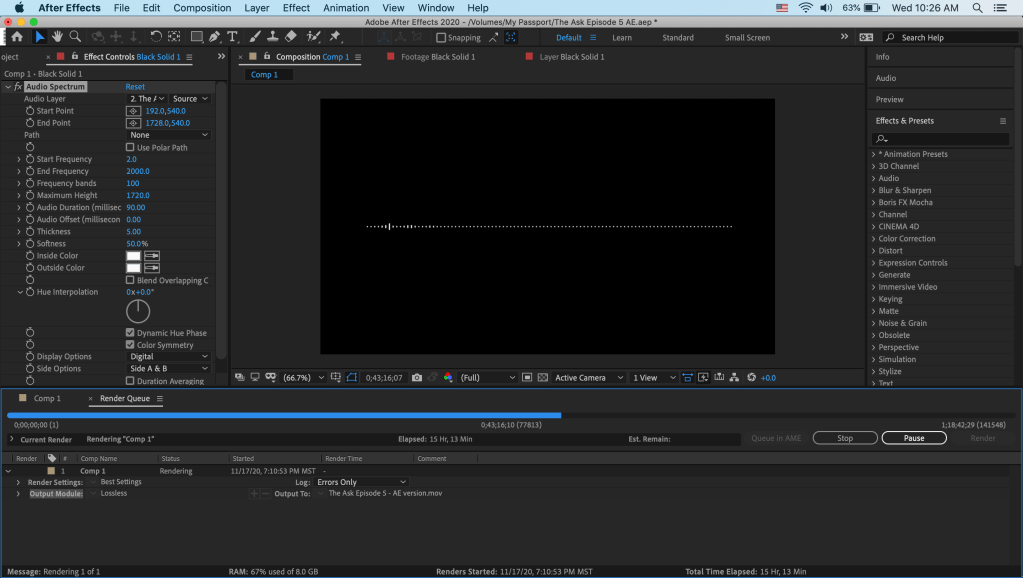Select the Clone Stamp tool
1023x578 pixels.
[x=273, y=37]
